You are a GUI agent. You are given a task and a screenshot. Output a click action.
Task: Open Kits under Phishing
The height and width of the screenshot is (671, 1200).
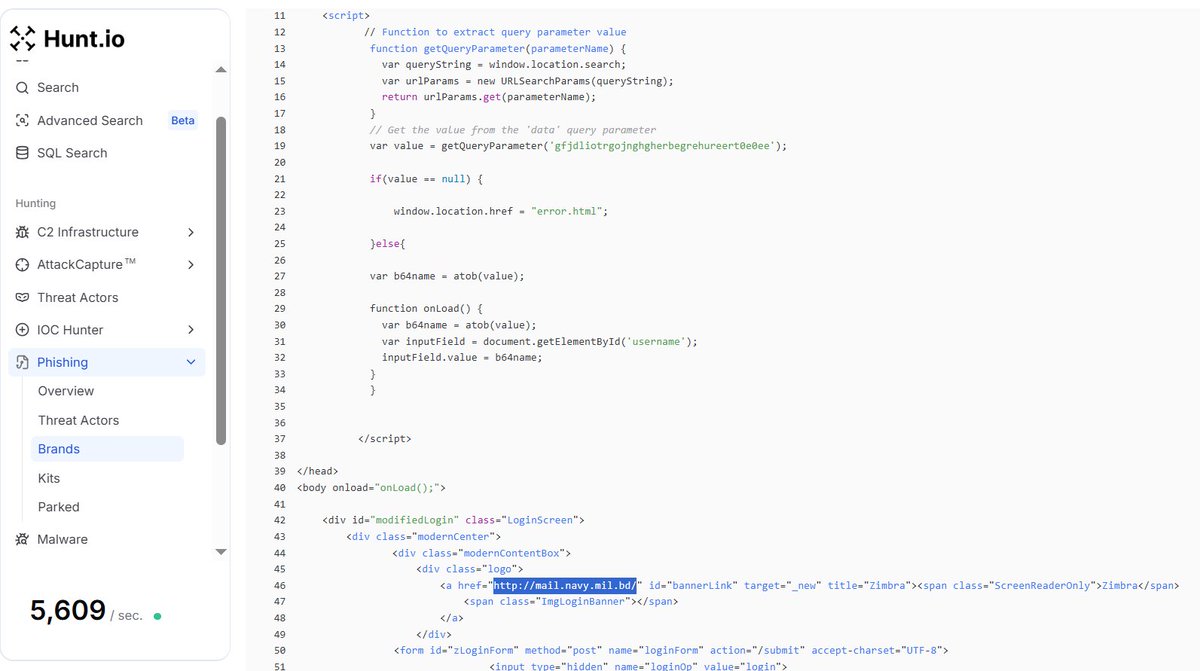coord(49,478)
